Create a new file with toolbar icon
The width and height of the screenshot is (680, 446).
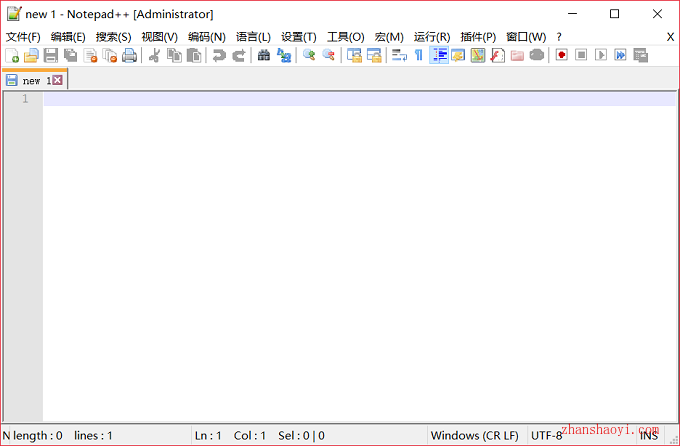pos(12,56)
